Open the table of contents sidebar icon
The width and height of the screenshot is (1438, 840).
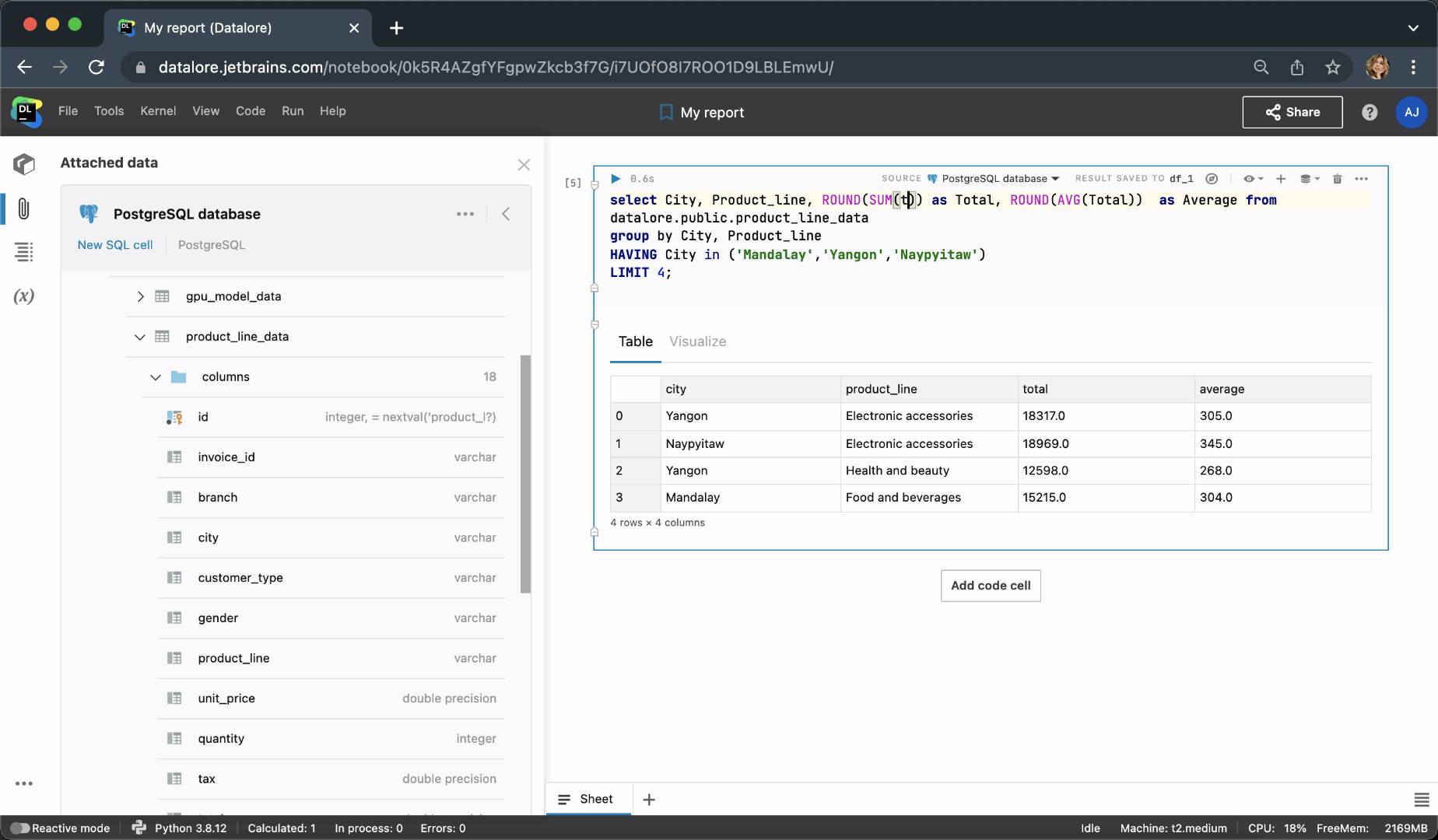(x=24, y=252)
